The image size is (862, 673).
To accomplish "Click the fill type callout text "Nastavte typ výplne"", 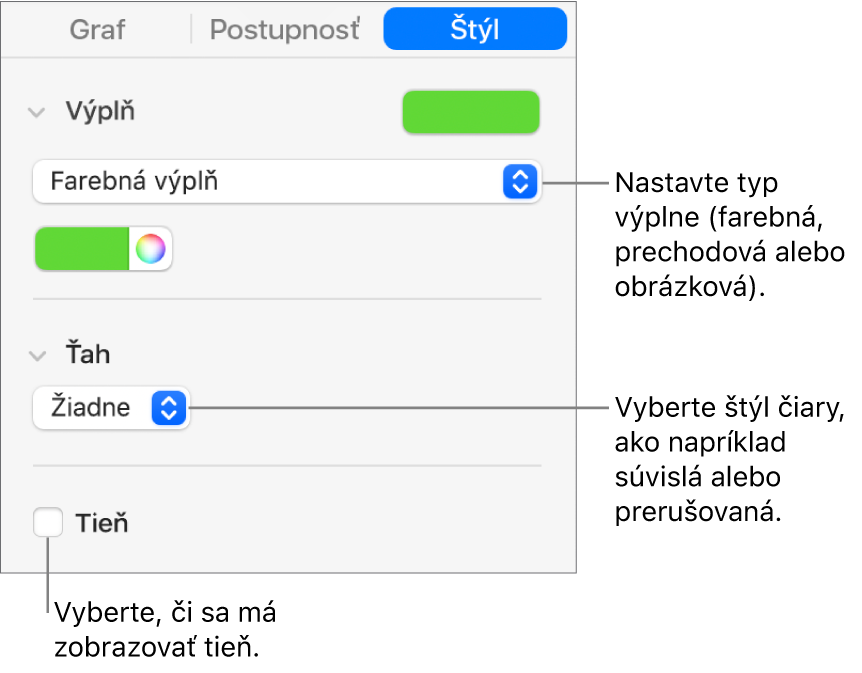I will click(696, 184).
